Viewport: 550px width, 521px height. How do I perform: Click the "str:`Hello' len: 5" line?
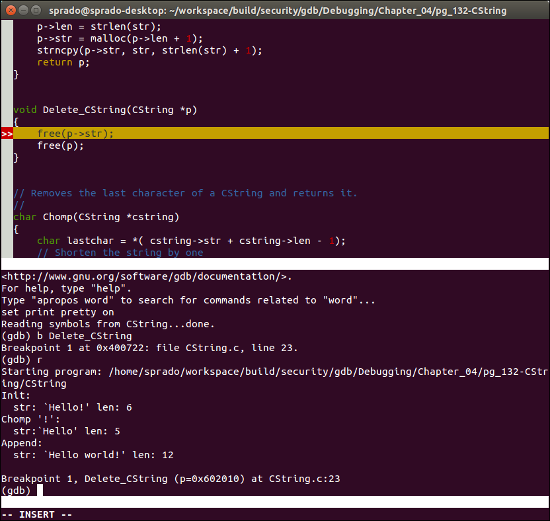(x=67, y=431)
